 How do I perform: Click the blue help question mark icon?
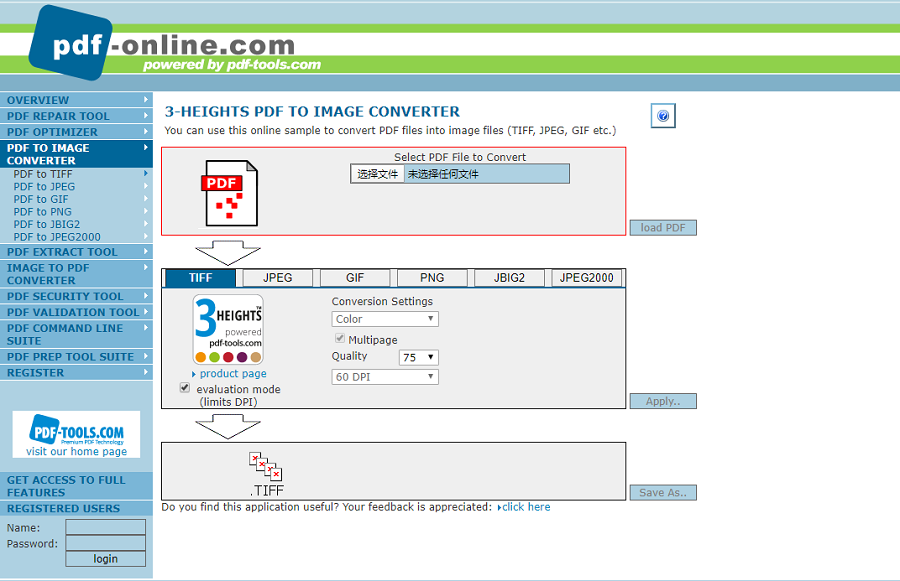(663, 116)
